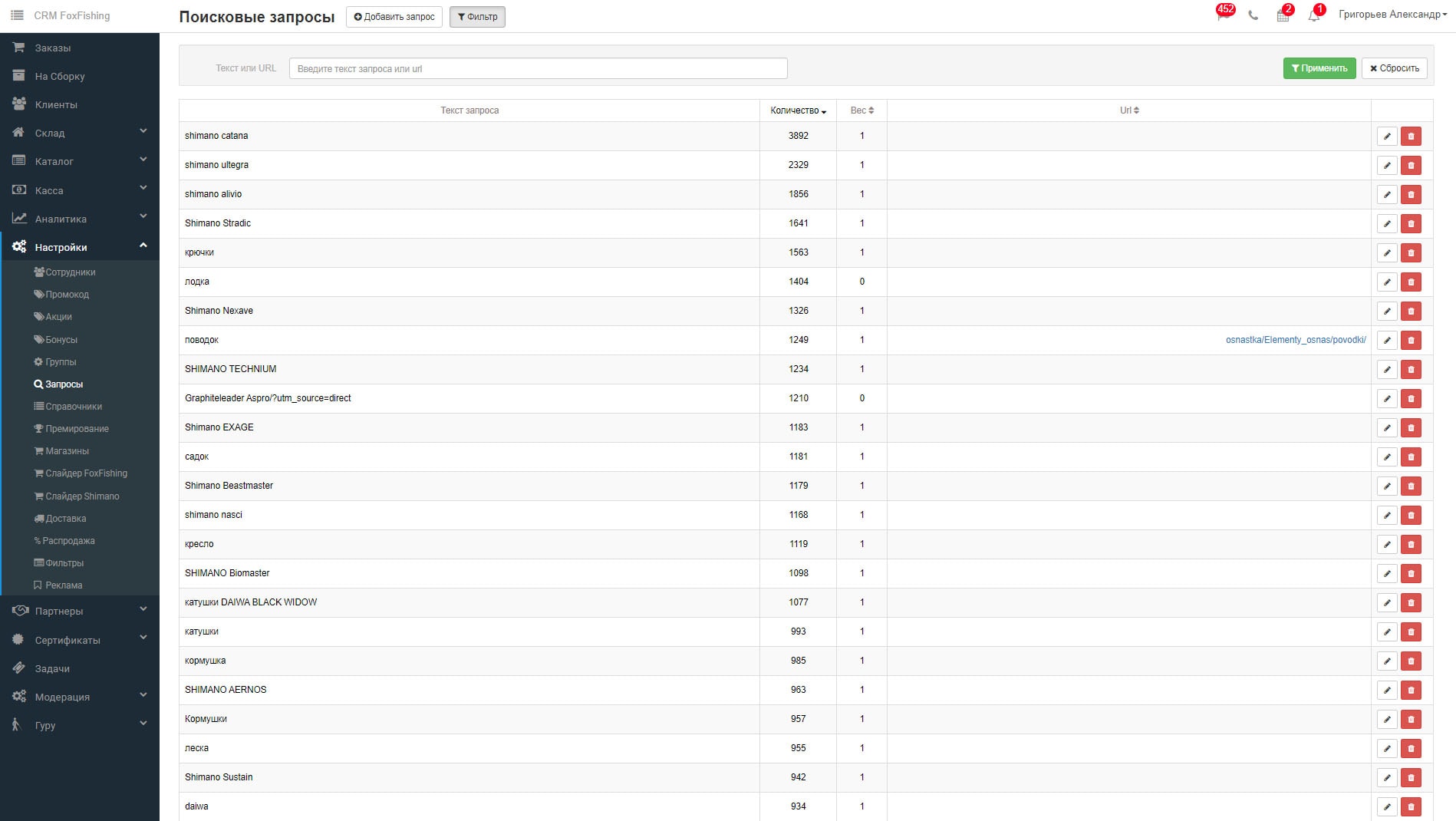
Task: Apply filter with Применить button
Action: coord(1319,68)
